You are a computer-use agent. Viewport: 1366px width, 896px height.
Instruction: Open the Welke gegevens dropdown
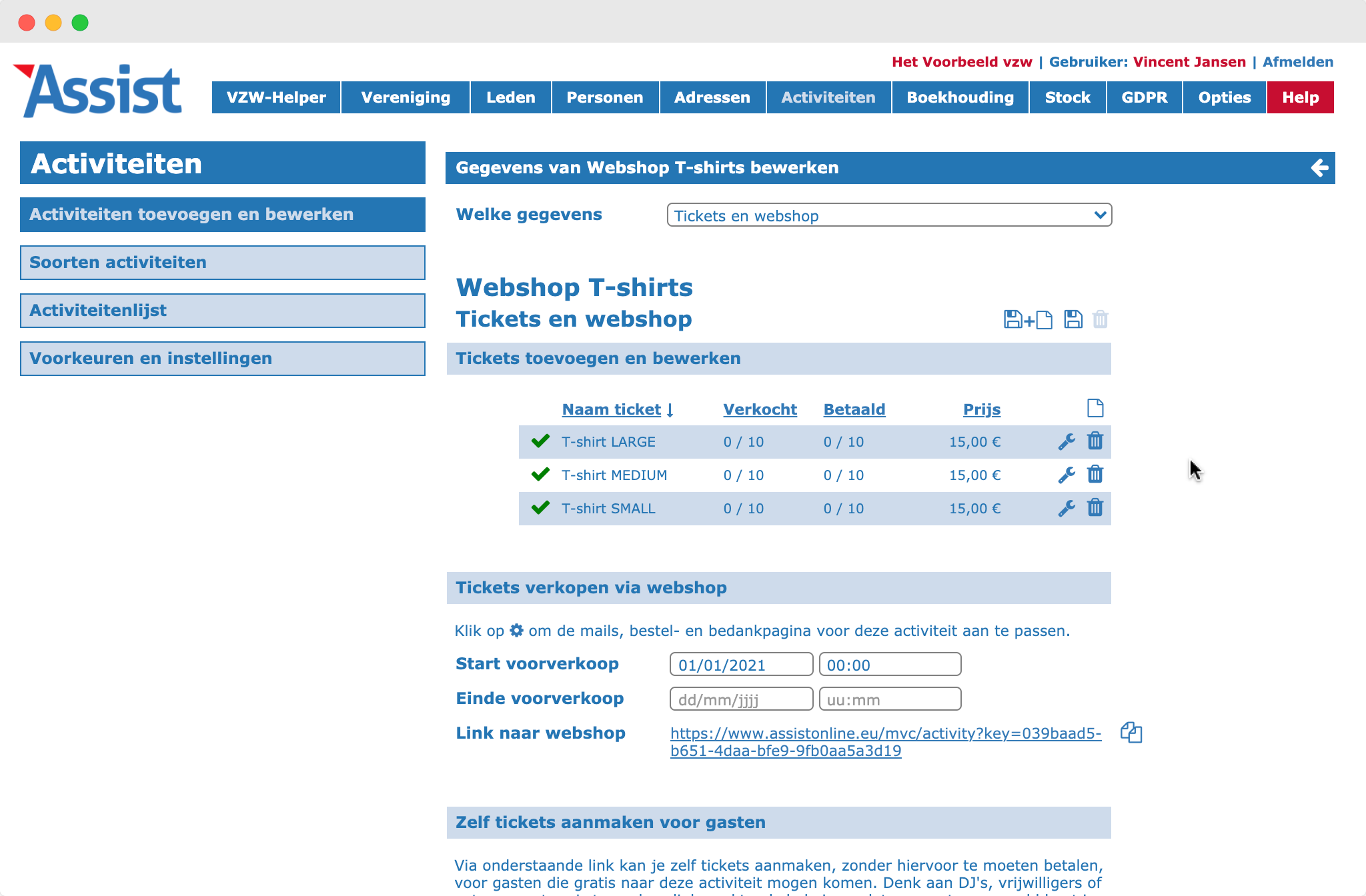click(889, 215)
